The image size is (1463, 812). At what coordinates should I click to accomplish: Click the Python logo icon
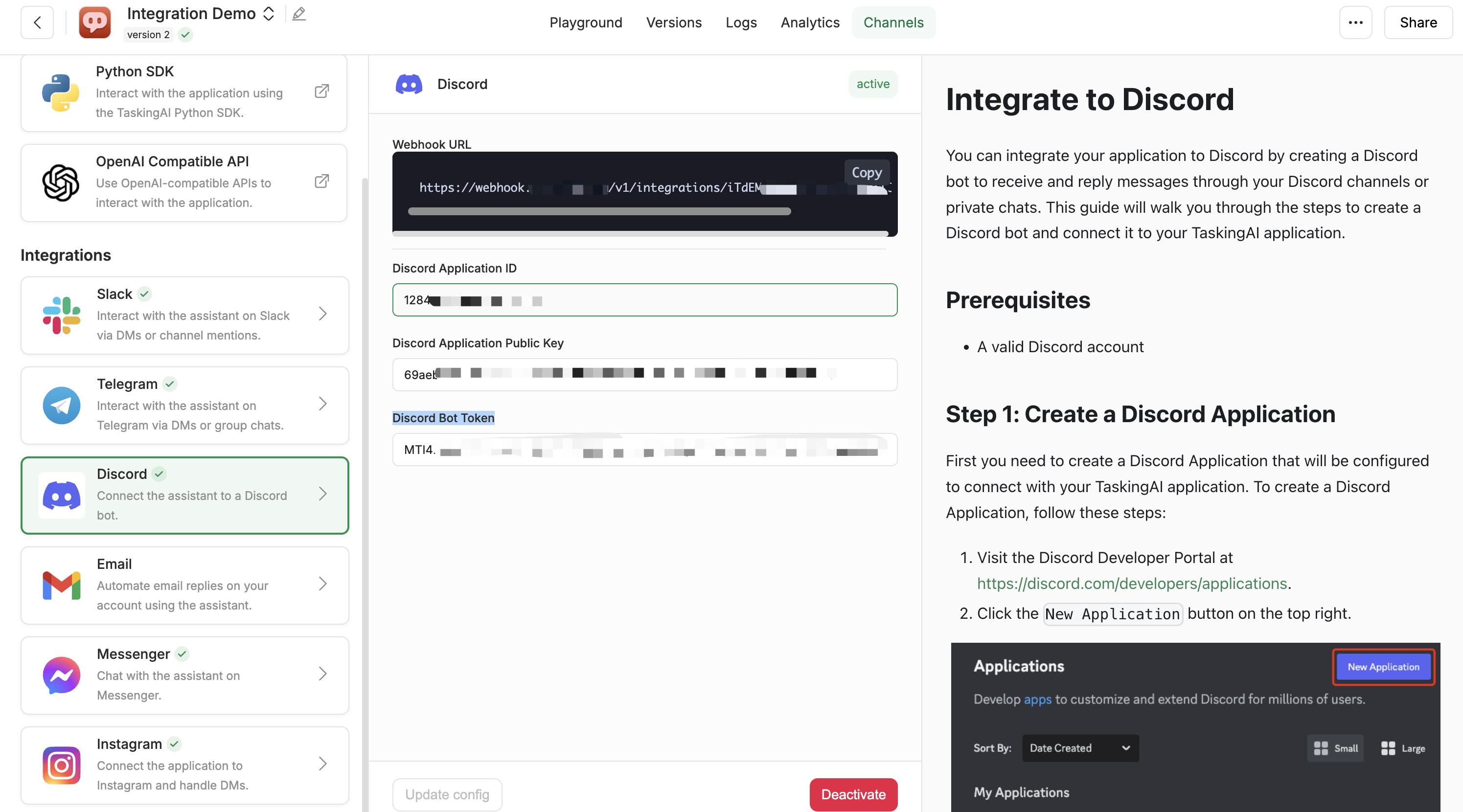tap(61, 92)
